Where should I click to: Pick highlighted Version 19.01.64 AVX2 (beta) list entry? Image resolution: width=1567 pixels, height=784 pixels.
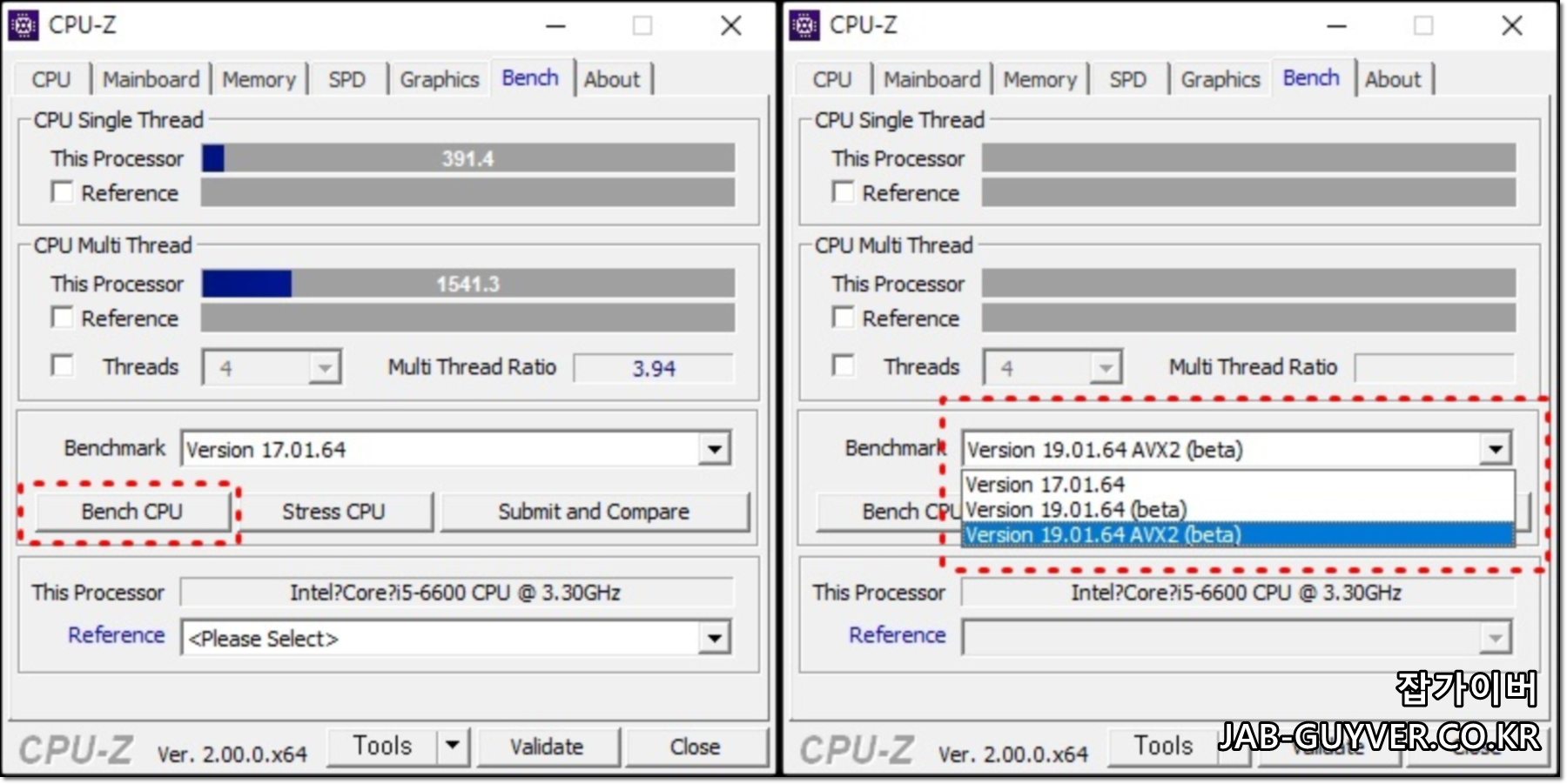pos(1237,534)
